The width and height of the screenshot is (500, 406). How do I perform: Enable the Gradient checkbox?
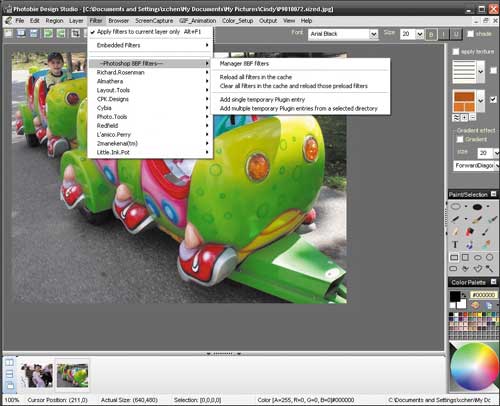coord(460,139)
